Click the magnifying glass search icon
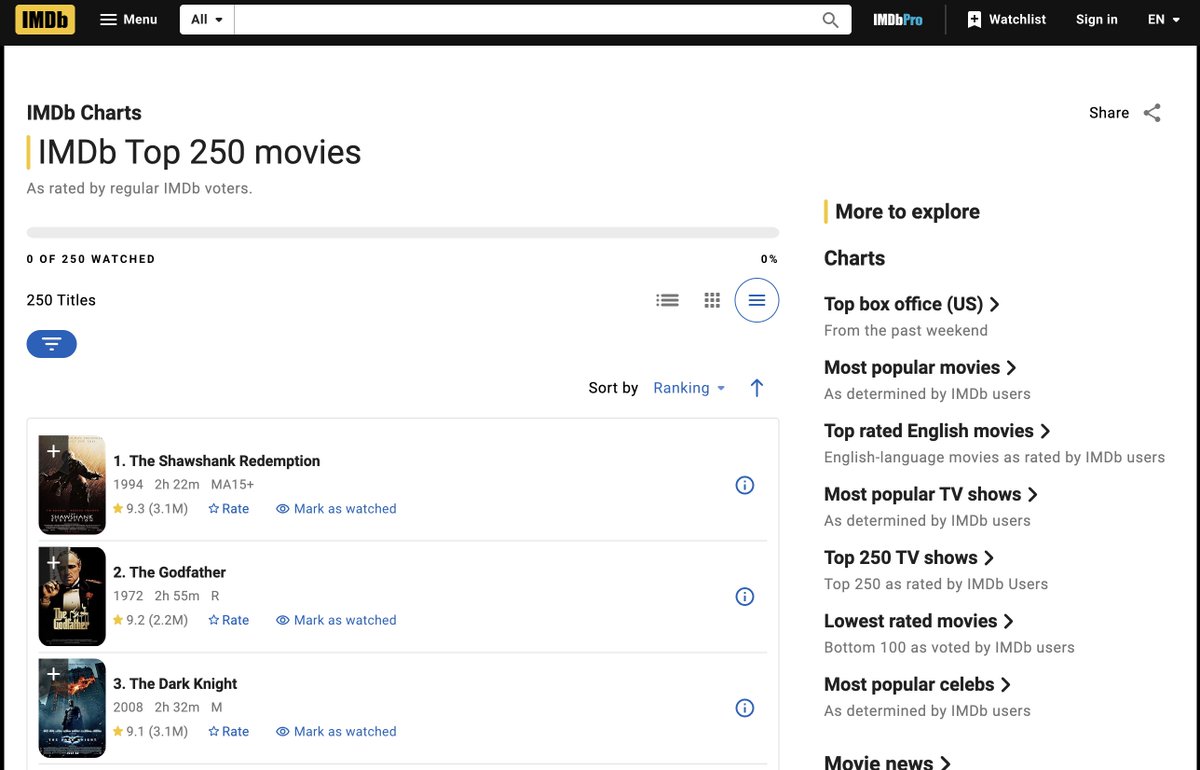Screen dimensions: 1200x770 click(x=831, y=19)
